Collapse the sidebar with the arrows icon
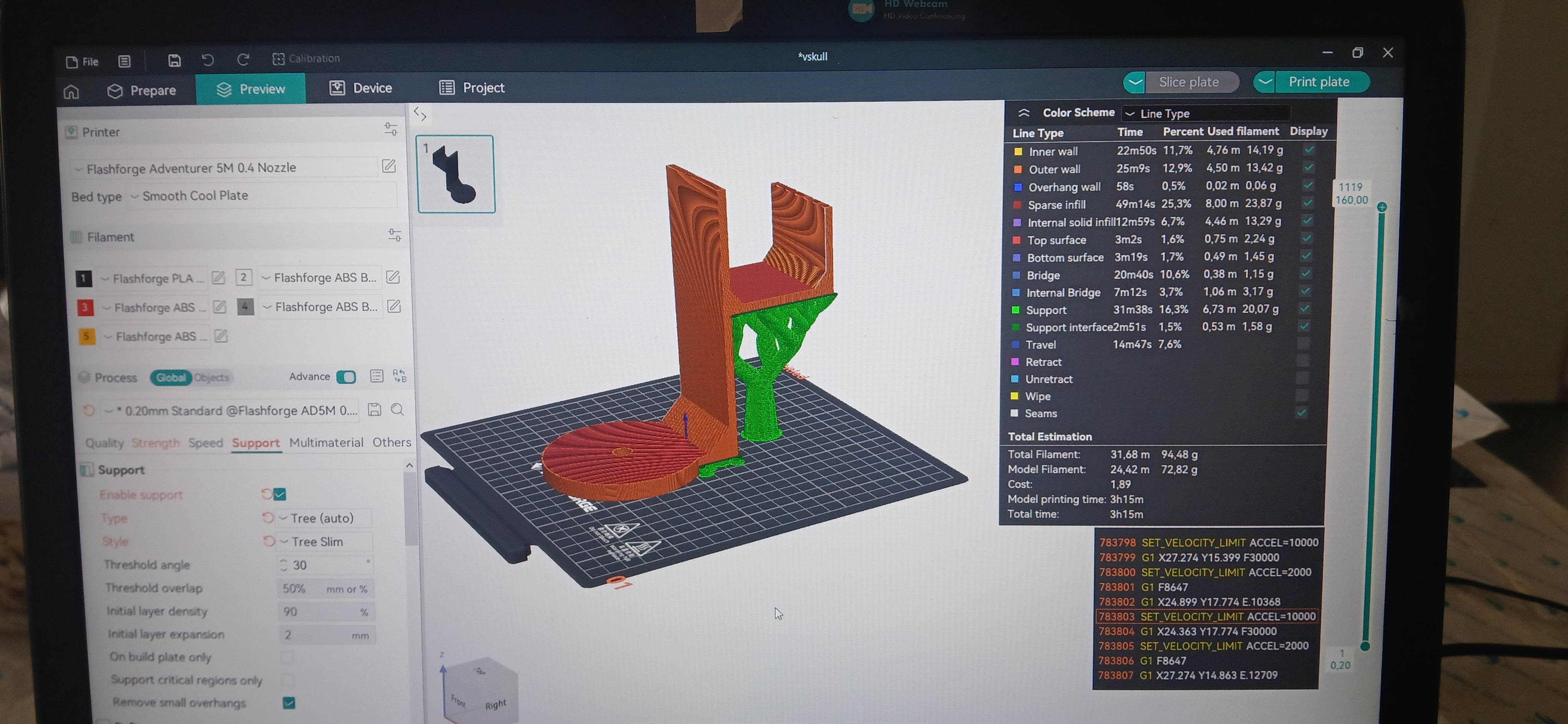The height and width of the screenshot is (724, 1568). [x=420, y=114]
